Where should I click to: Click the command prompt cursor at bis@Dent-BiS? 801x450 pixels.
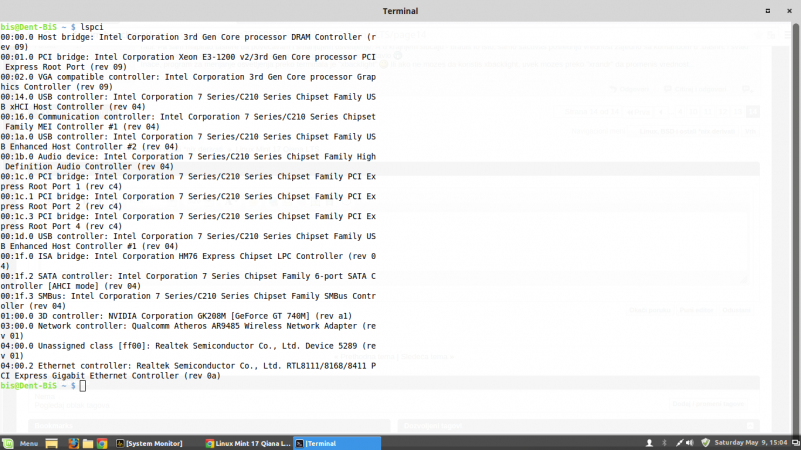point(83,386)
